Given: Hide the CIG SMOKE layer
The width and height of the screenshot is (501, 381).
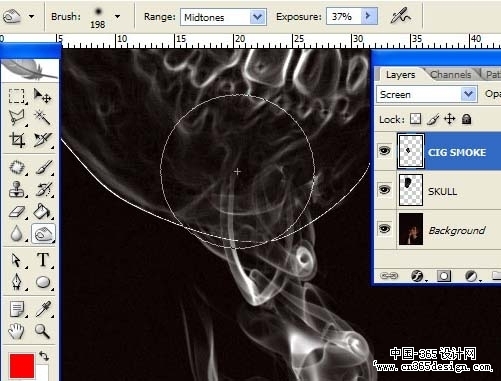Looking at the screenshot, I should tap(385, 151).
